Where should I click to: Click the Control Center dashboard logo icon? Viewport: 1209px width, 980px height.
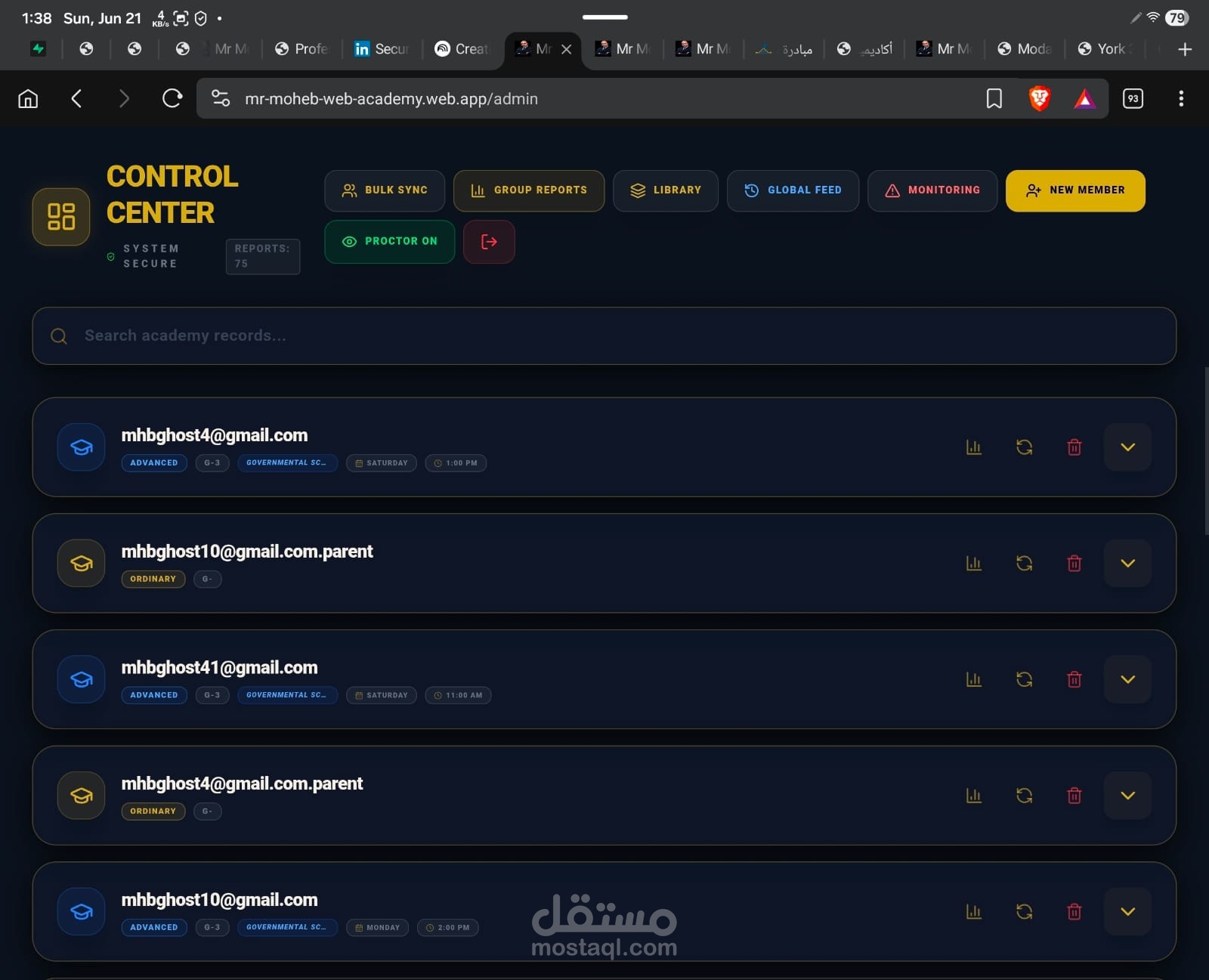pos(61,217)
